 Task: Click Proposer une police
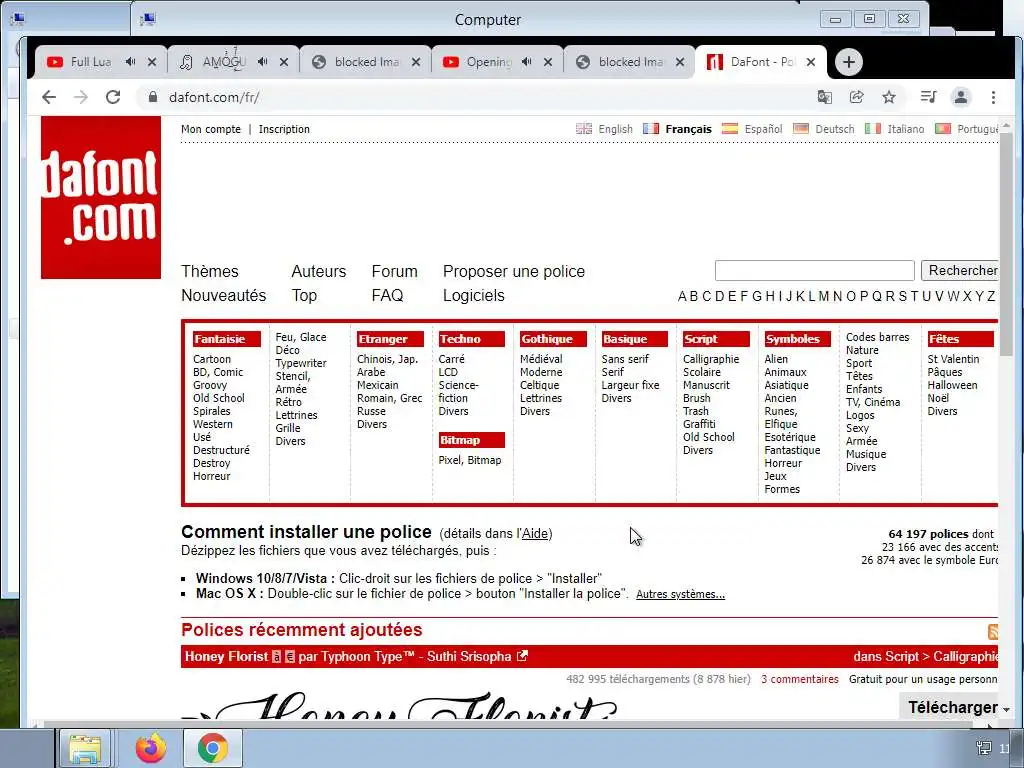pyautogui.click(x=514, y=271)
